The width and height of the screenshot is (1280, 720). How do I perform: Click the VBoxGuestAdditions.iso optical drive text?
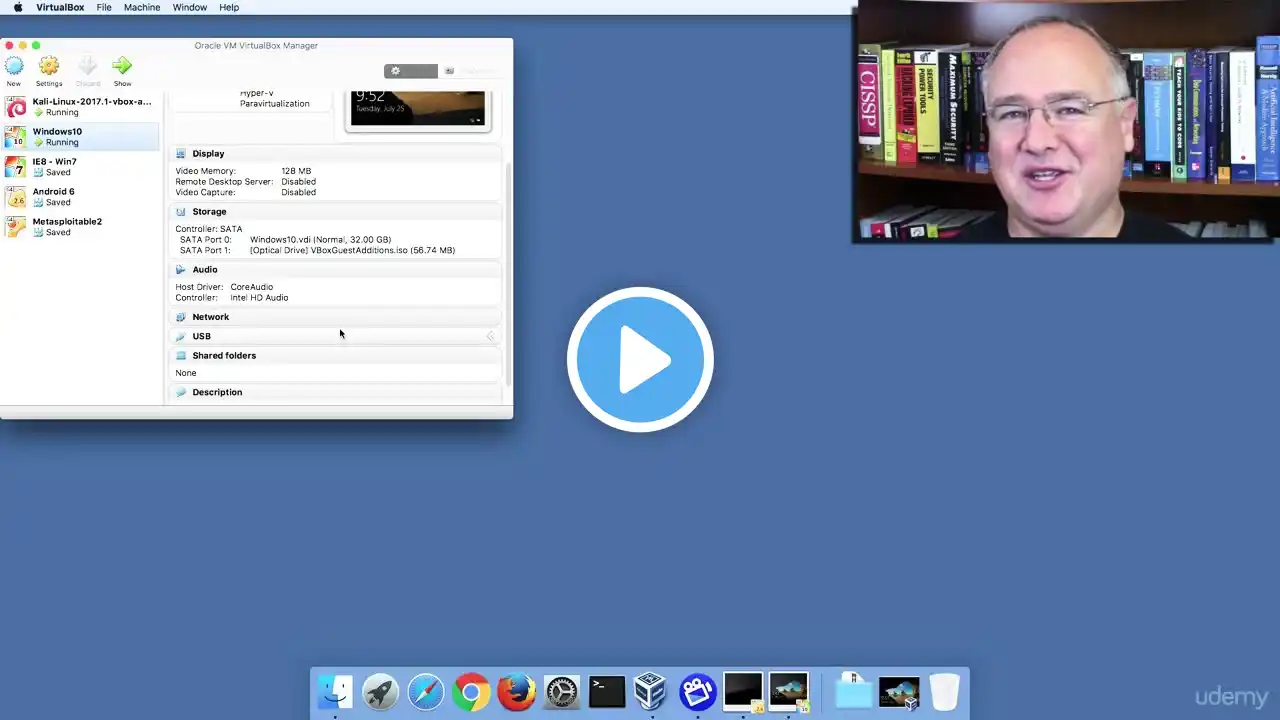(352, 250)
